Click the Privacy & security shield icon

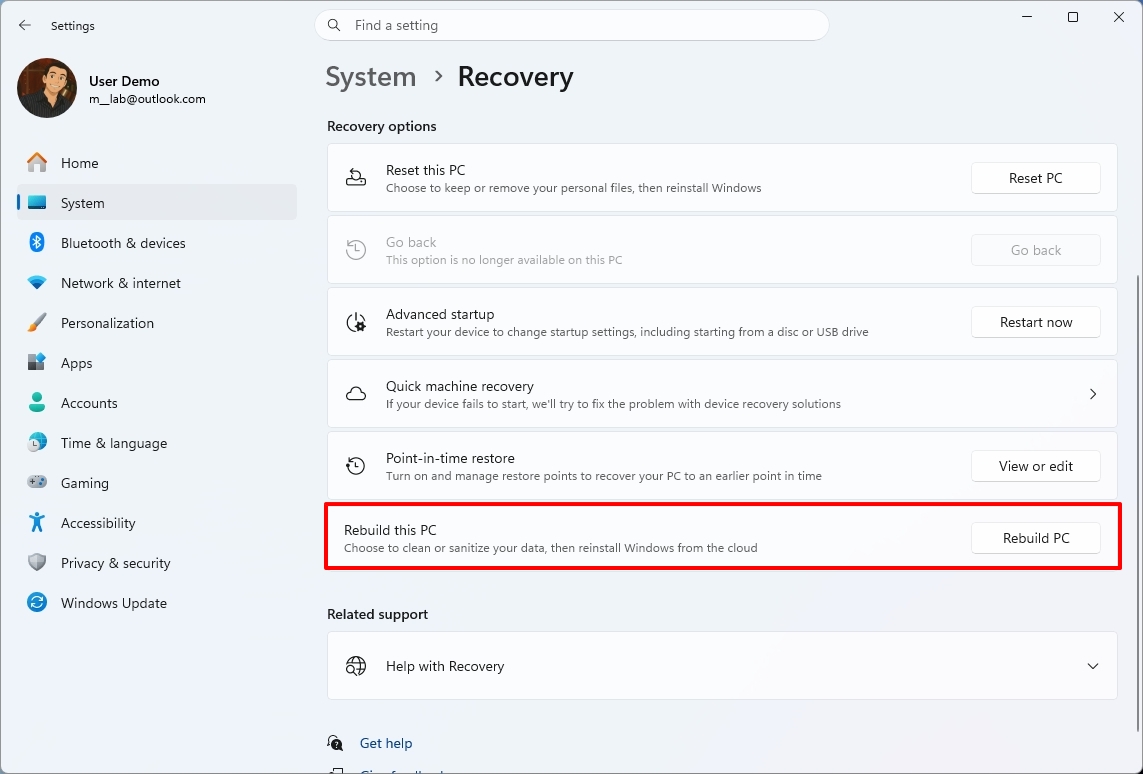pos(37,563)
